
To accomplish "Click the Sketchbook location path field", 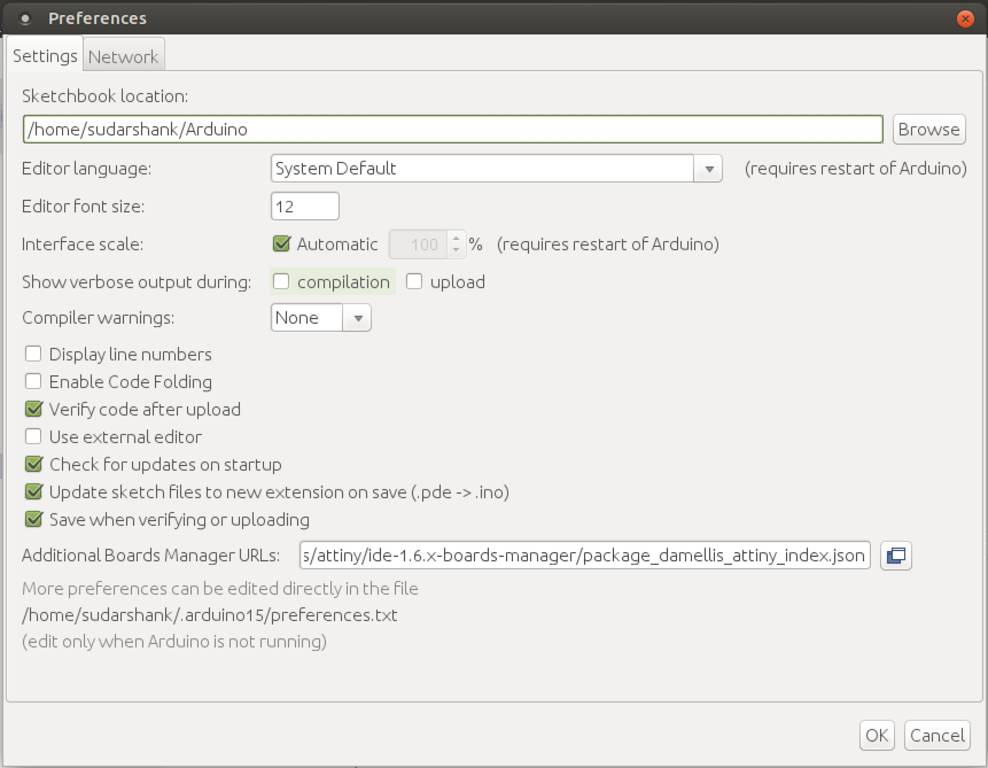I will tap(452, 129).
